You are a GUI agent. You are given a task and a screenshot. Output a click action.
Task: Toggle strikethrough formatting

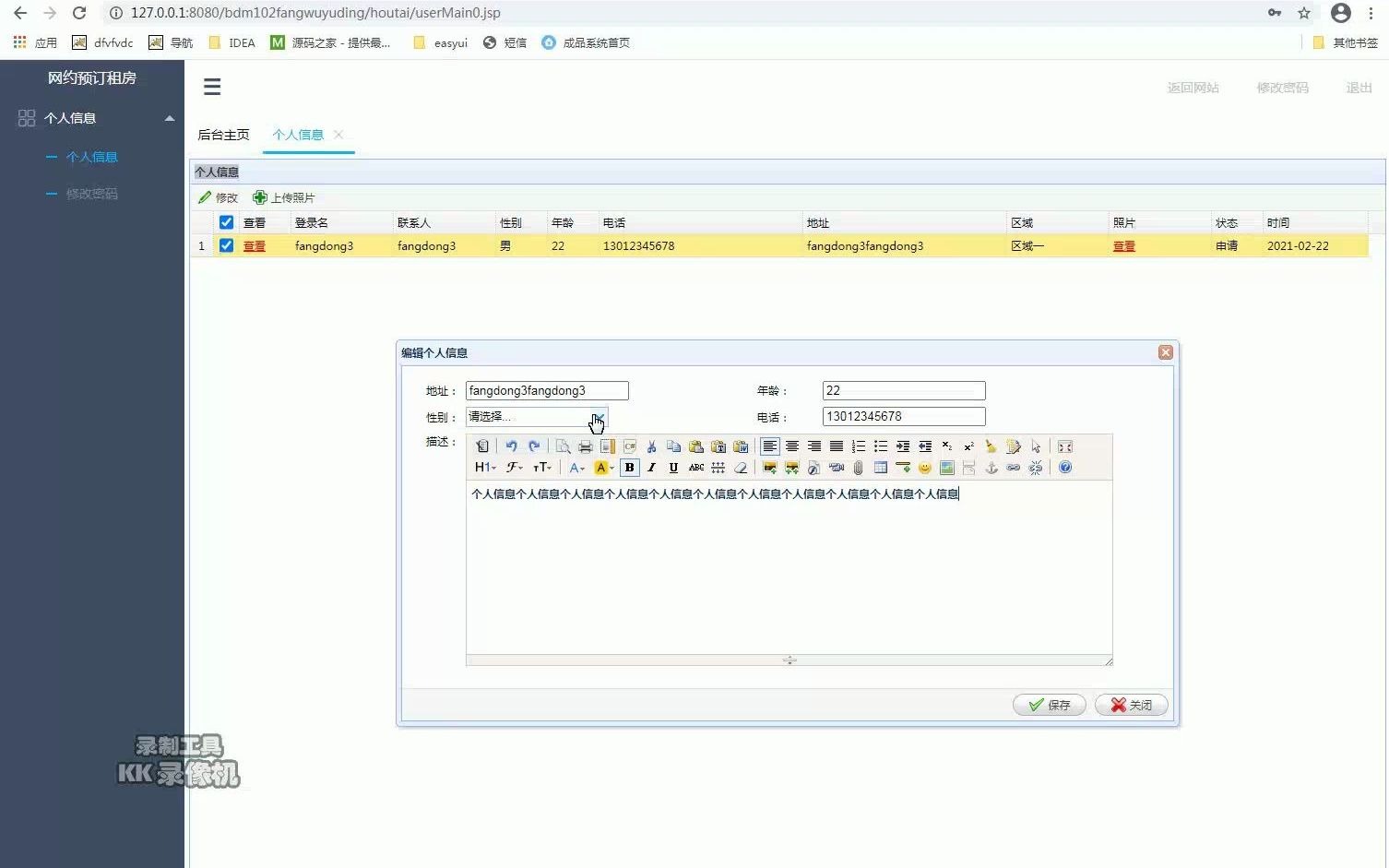tap(696, 468)
